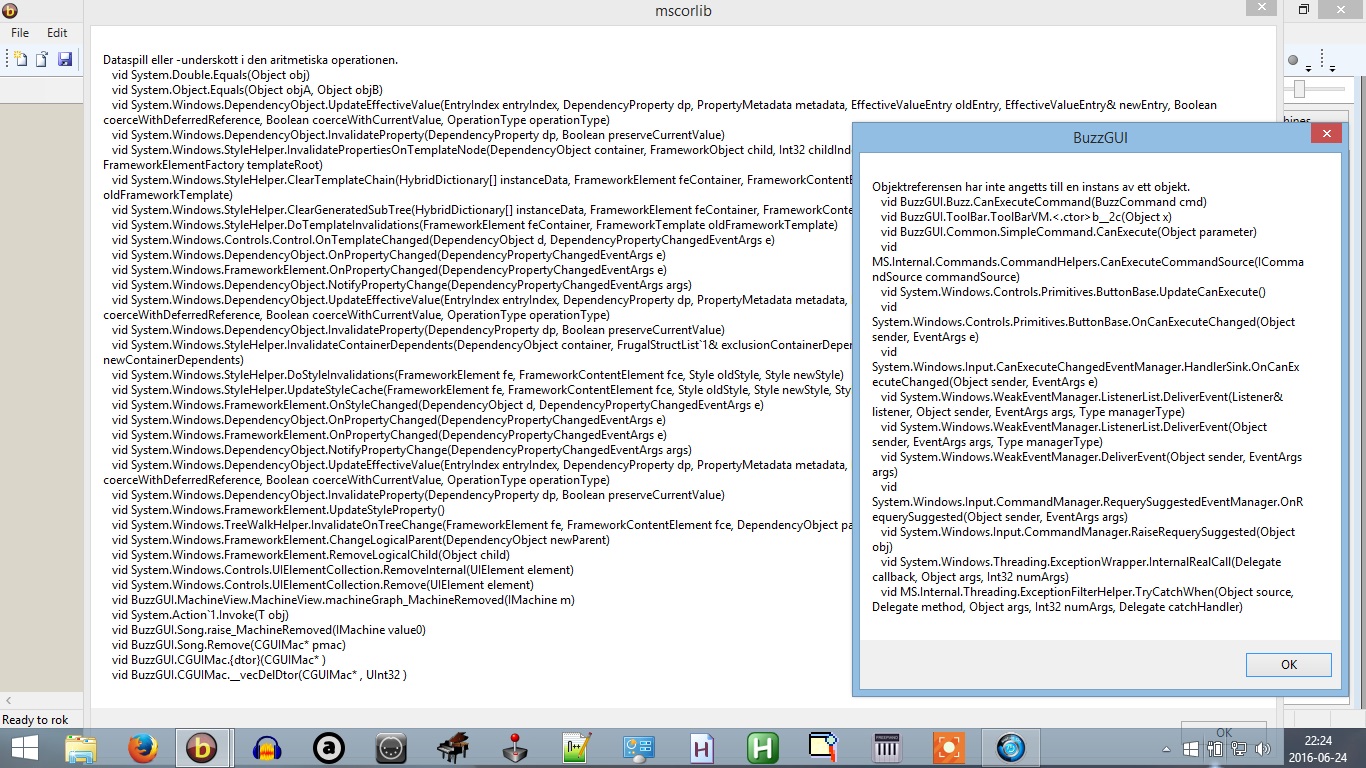1366x768 pixels.
Task: Click 'BuzzGUI.CGUIMac.__vecDelDtor' stack line
Action: pos(259,675)
